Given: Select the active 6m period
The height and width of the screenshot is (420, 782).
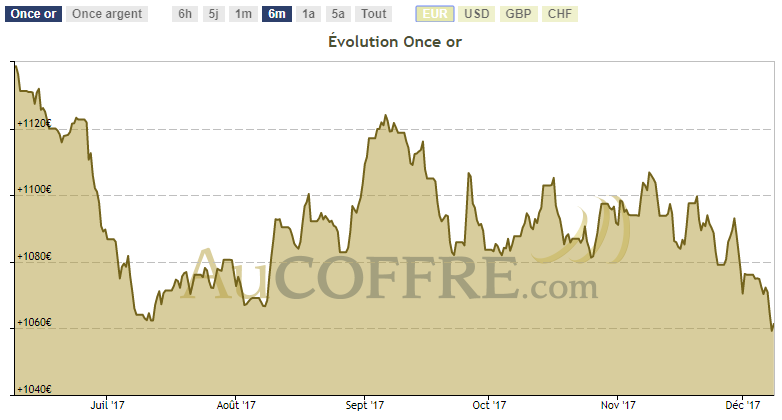Looking at the screenshot, I should (x=276, y=14).
